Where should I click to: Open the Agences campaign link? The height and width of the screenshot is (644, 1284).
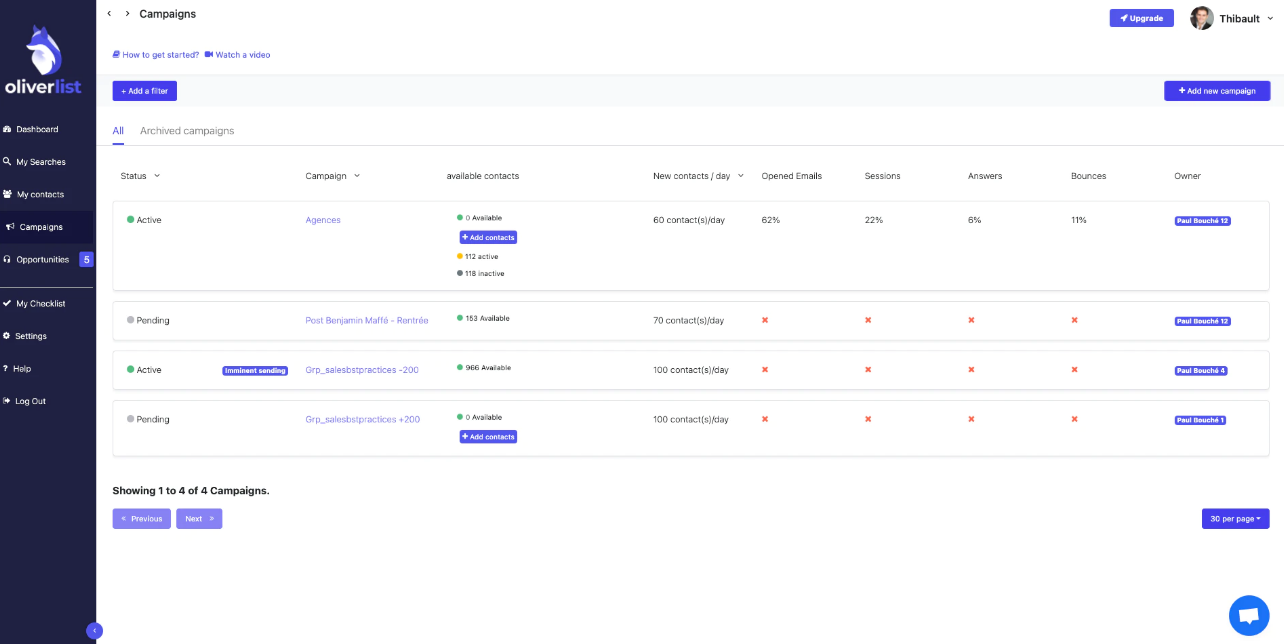pyautogui.click(x=323, y=220)
